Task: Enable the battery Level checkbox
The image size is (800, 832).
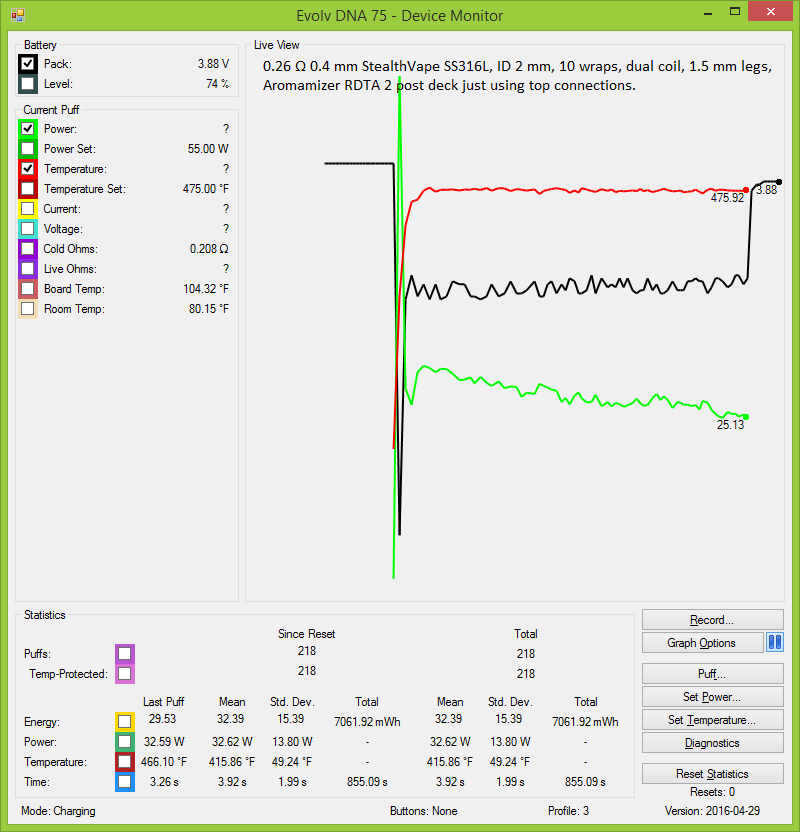Action: [x=28, y=84]
